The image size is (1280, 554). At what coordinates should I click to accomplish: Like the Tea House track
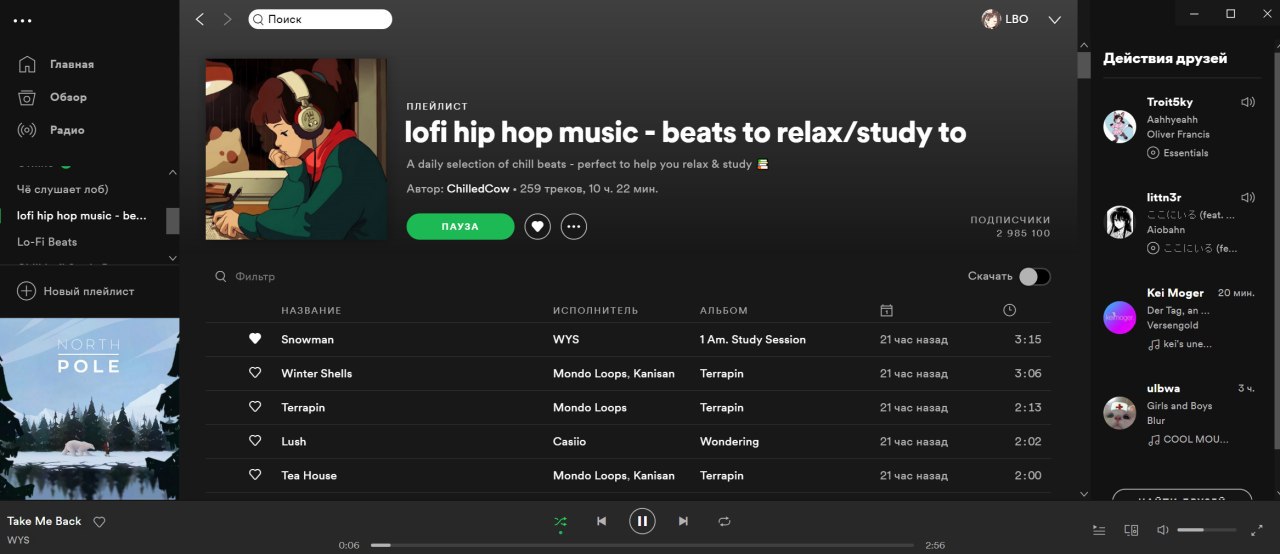pyautogui.click(x=255, y=475)
